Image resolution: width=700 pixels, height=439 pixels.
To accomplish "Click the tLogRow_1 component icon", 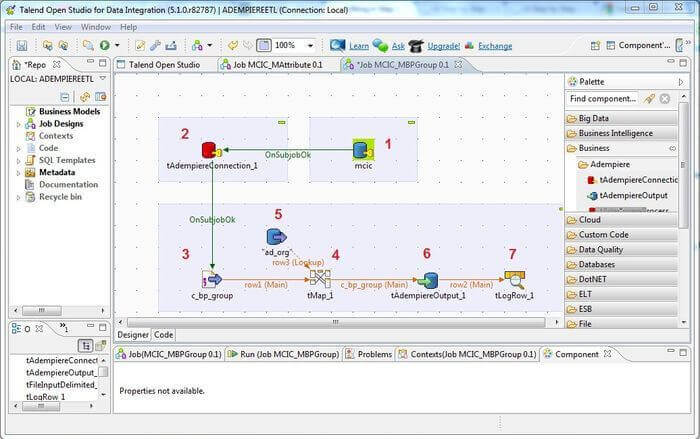I will (514, 279).
